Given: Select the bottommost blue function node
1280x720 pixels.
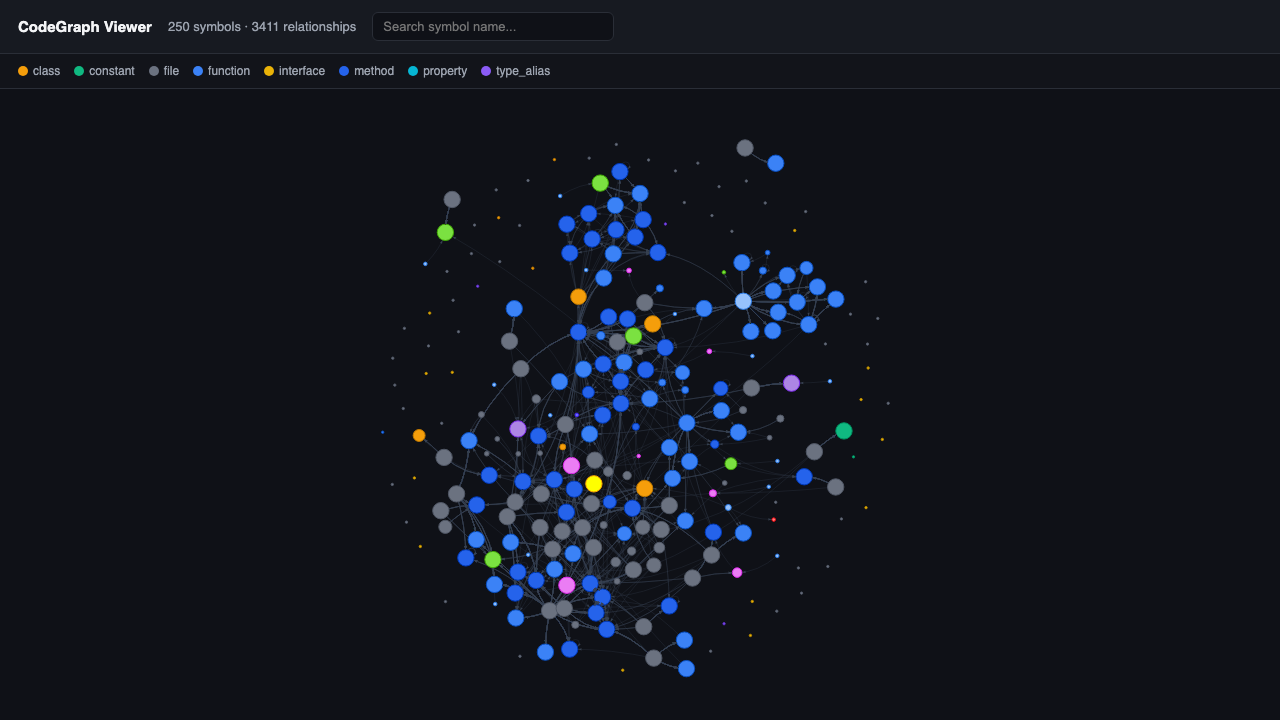Looking at the screenshot, I should 686,669.
